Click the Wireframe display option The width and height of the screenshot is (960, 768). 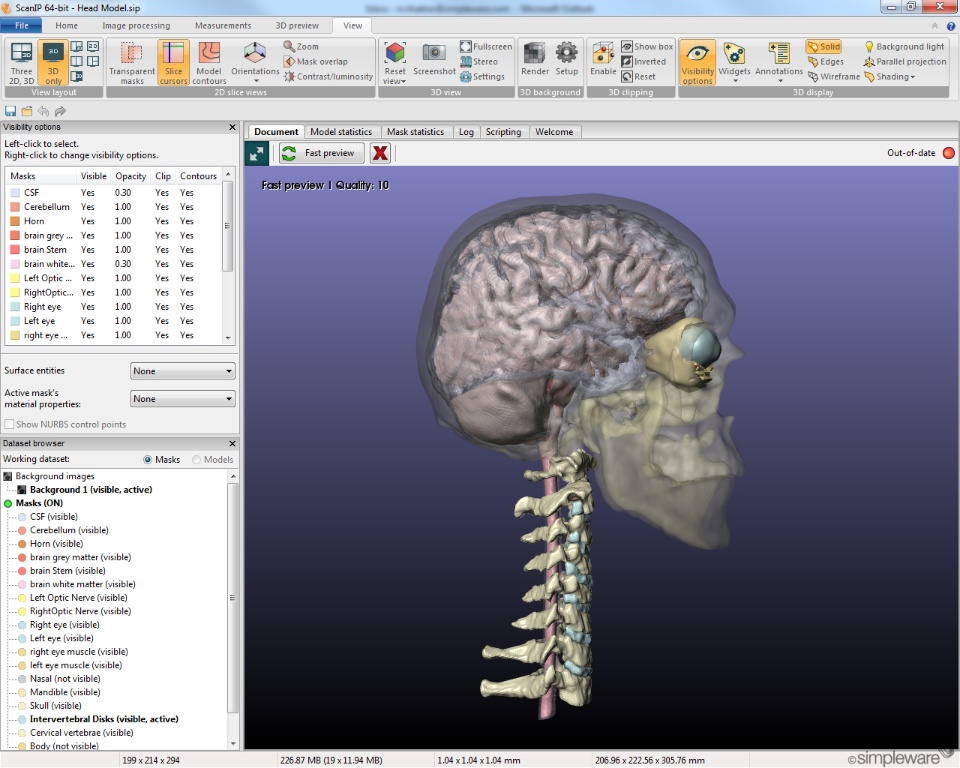pos(834,77)
